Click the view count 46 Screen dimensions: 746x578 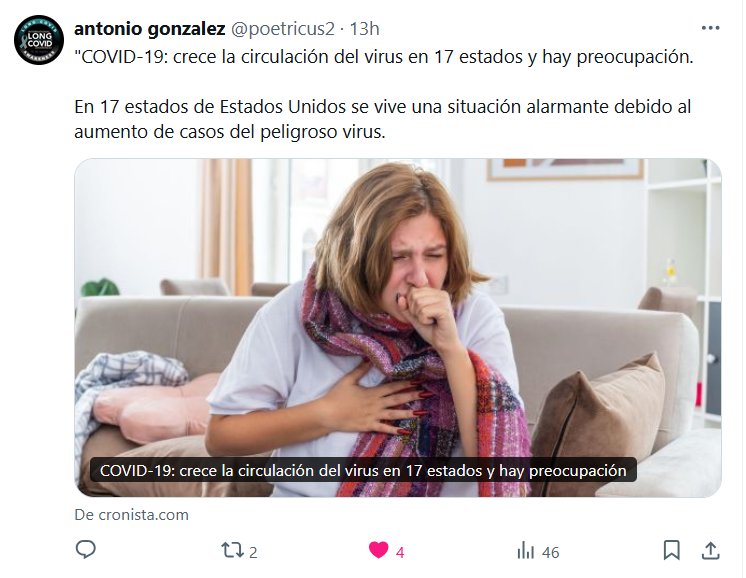(x=550, y=552)
